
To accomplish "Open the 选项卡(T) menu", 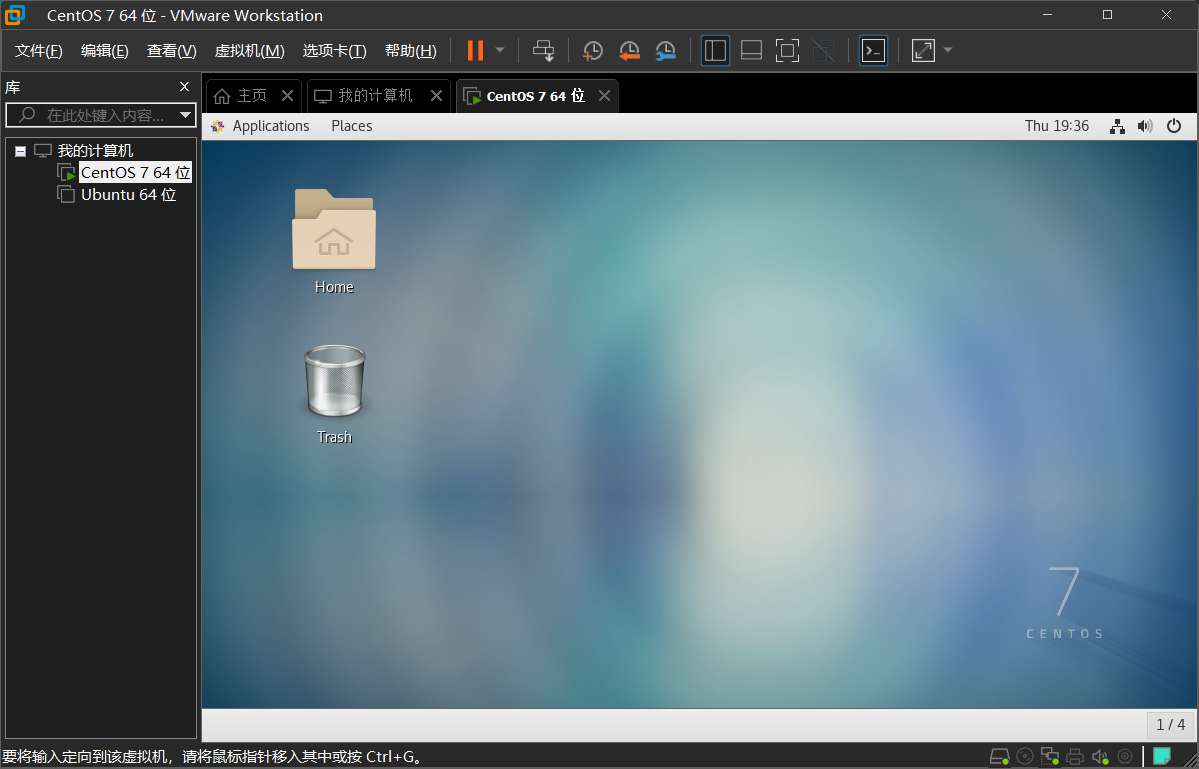I will (334, 50).
